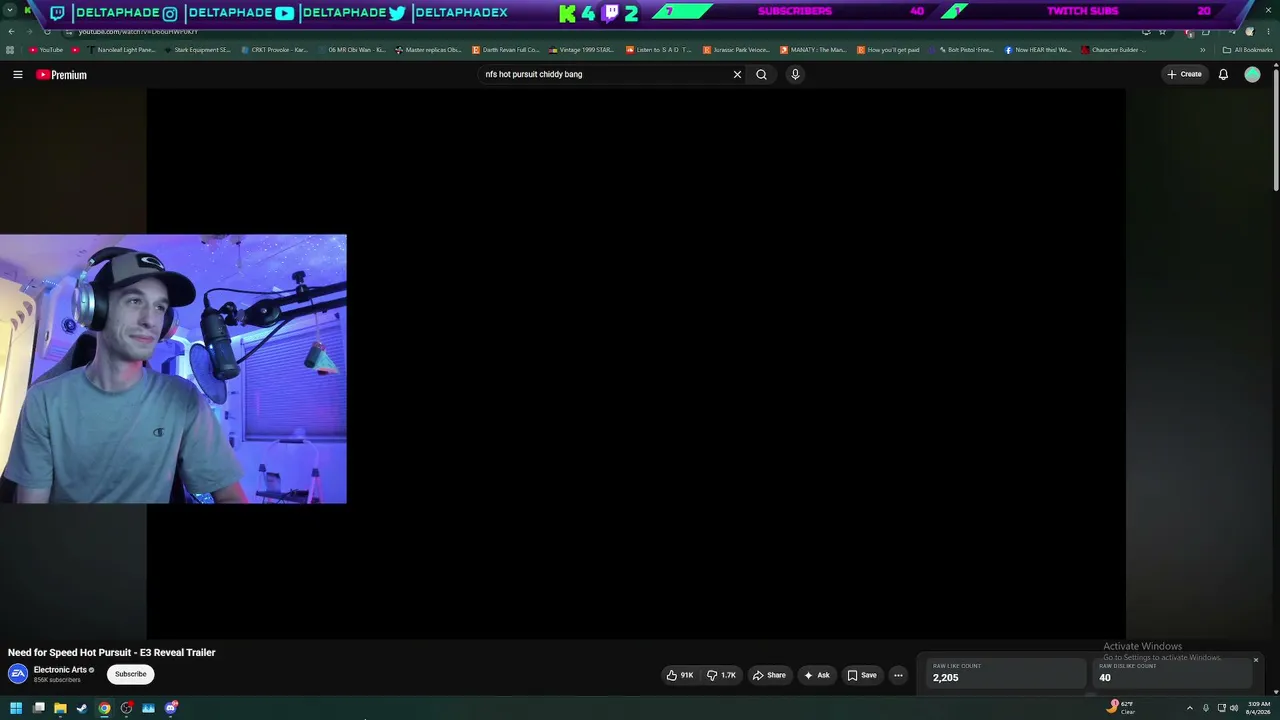Click the raw like count 2,205
The height and width of the screenshot is (720, 1280).
tap(945, 677)
